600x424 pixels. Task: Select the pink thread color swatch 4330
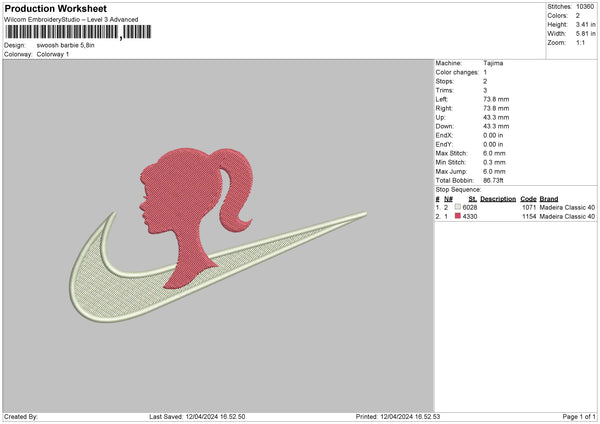pos(458,216)
